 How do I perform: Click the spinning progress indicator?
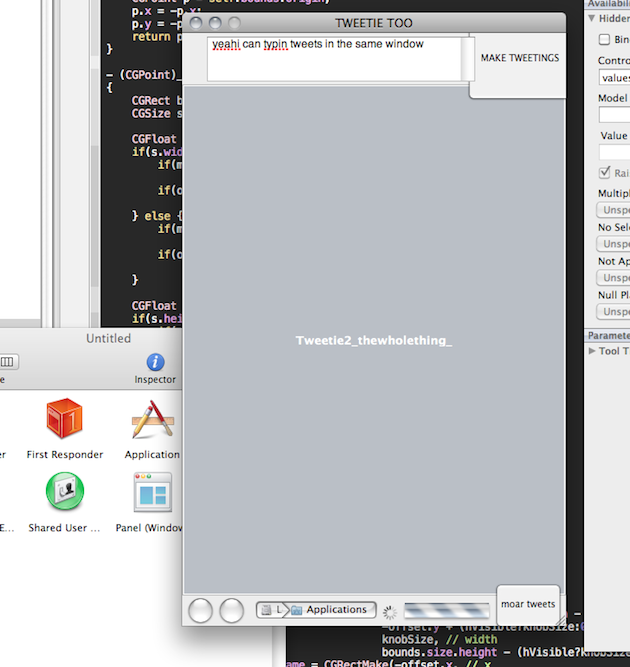[390, 612]
